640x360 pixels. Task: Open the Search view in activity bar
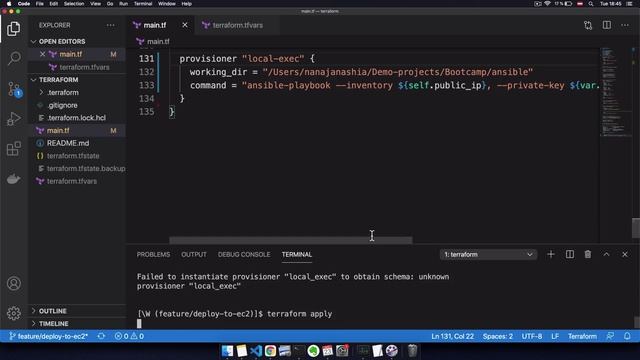click(14, 58)
